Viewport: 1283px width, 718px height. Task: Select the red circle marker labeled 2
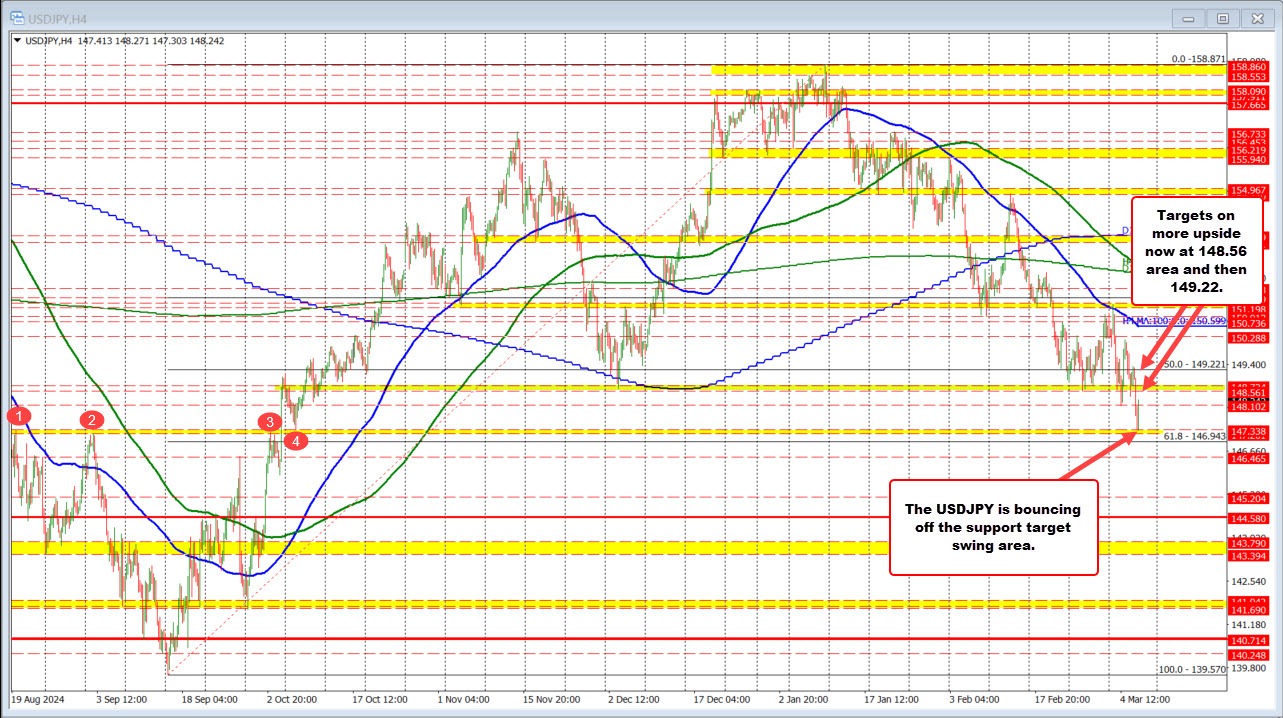(x=92, y=421)
